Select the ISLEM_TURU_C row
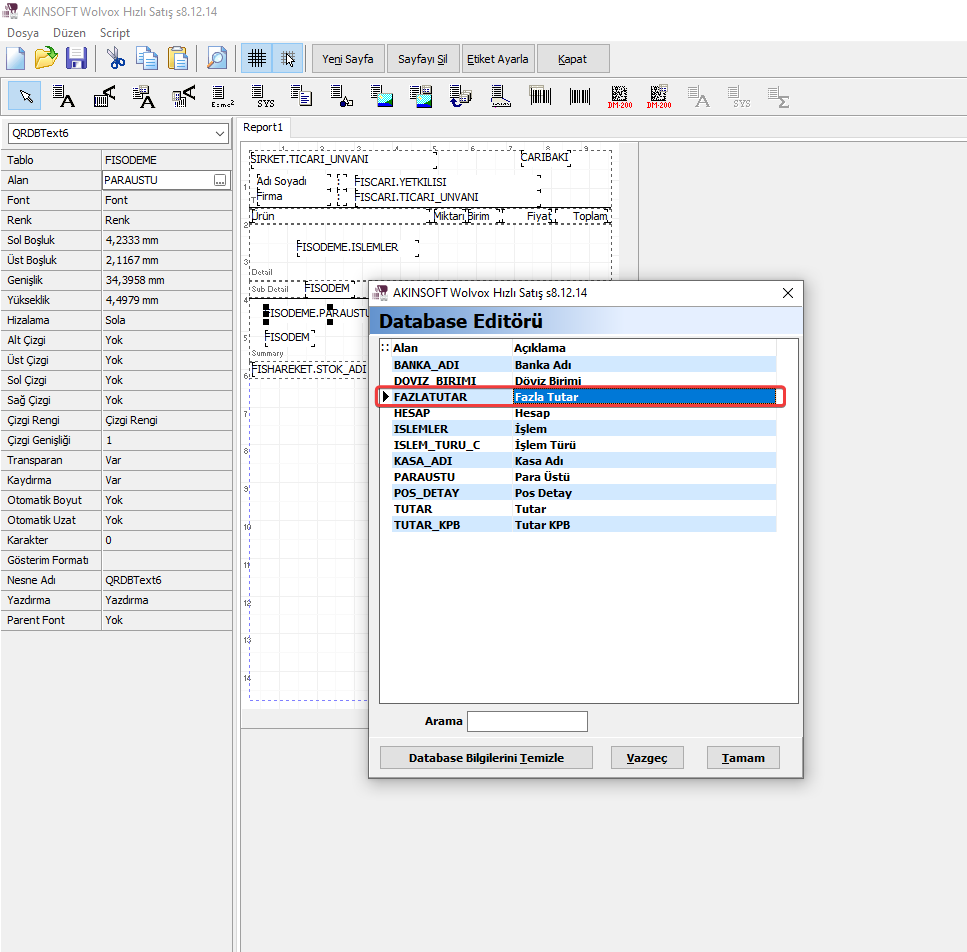Image resolution: width=967 pixels, height=952 pixels. click(x=583, y=445)
